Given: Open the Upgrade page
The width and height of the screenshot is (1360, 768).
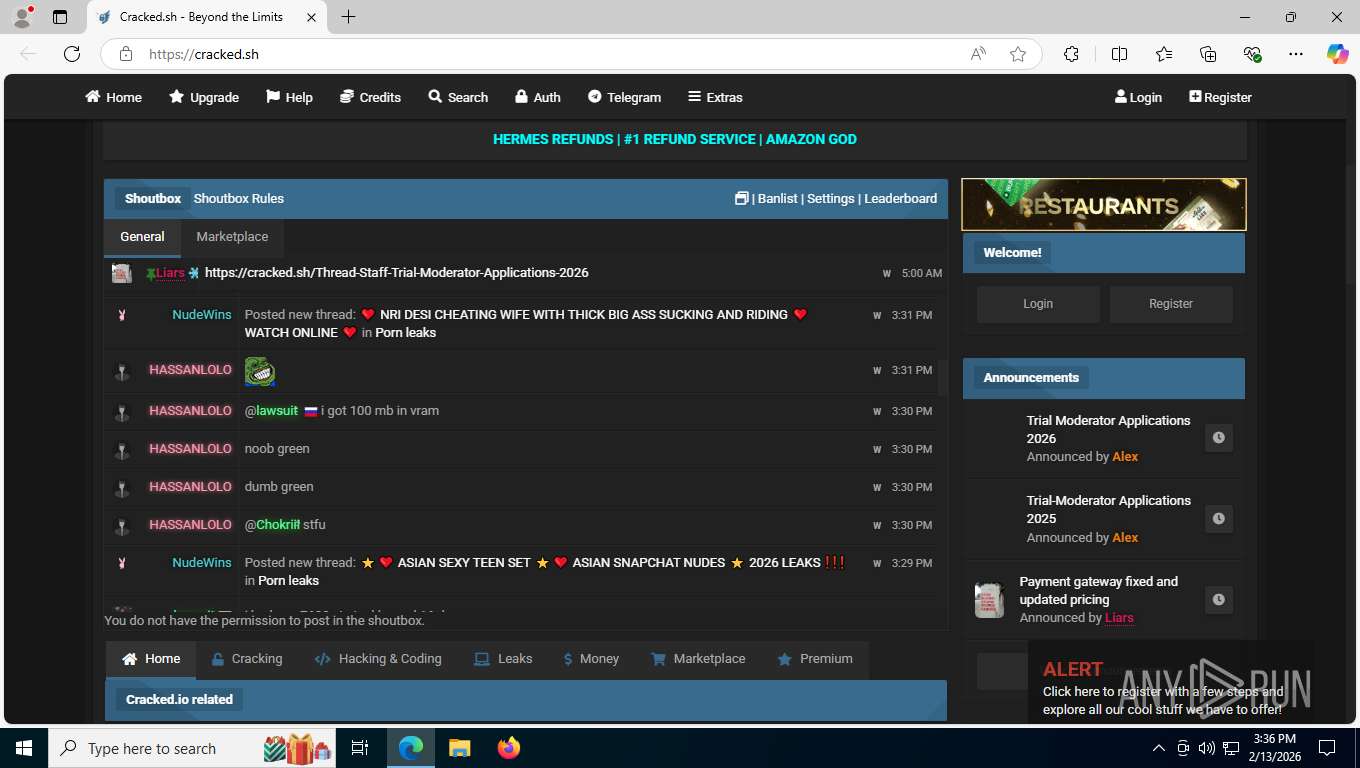Looking at the screenshot, I should pyautogui.click(x=204, y=97).
